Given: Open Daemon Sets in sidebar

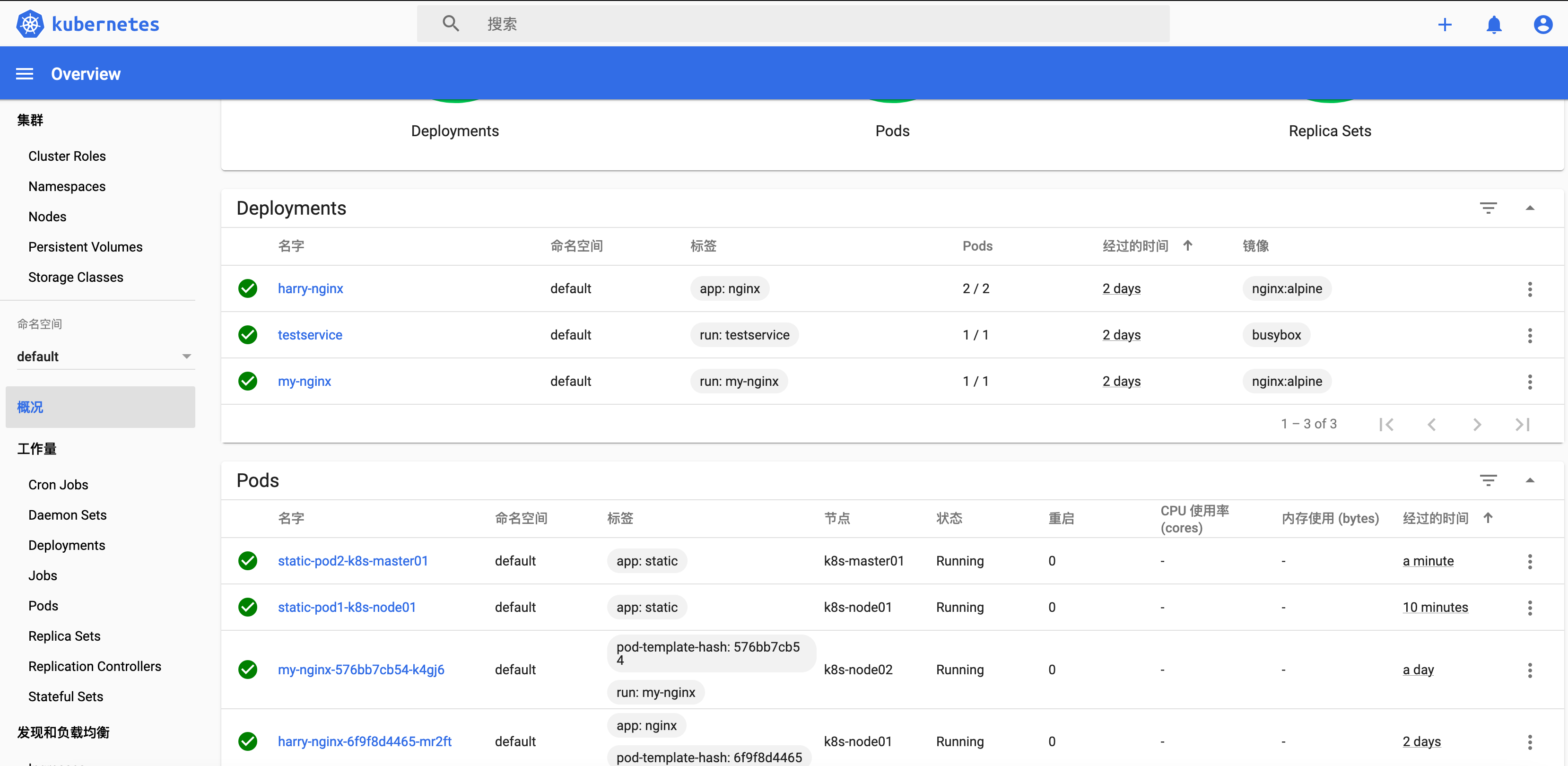Looking at the screenshot, I should (x=68, y=515).
